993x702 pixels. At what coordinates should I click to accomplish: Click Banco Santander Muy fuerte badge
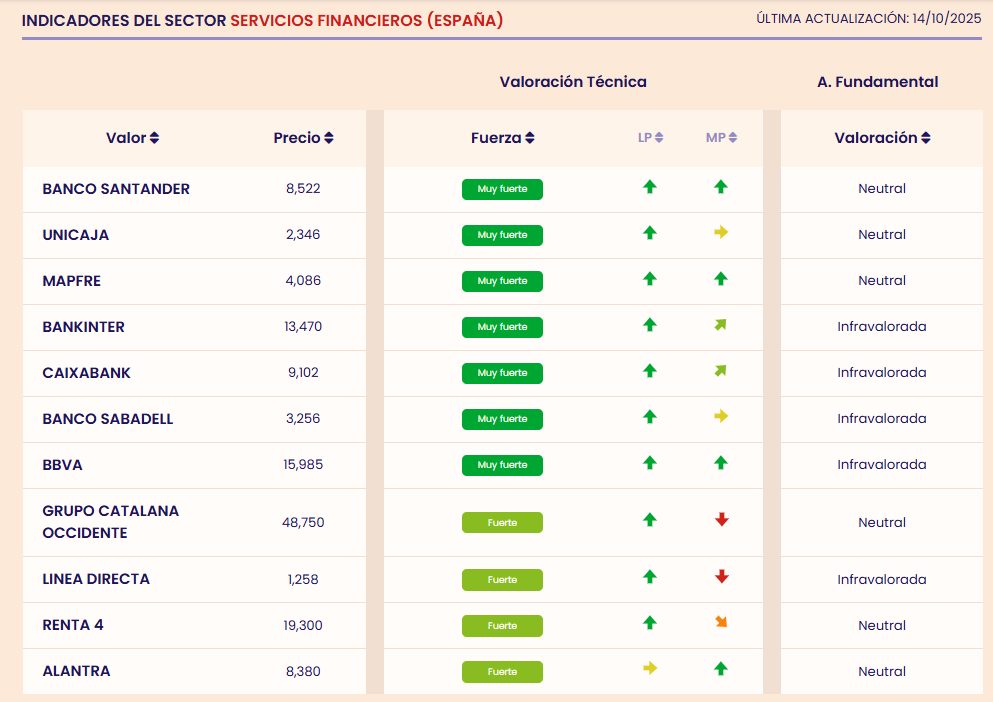point(502,189)
